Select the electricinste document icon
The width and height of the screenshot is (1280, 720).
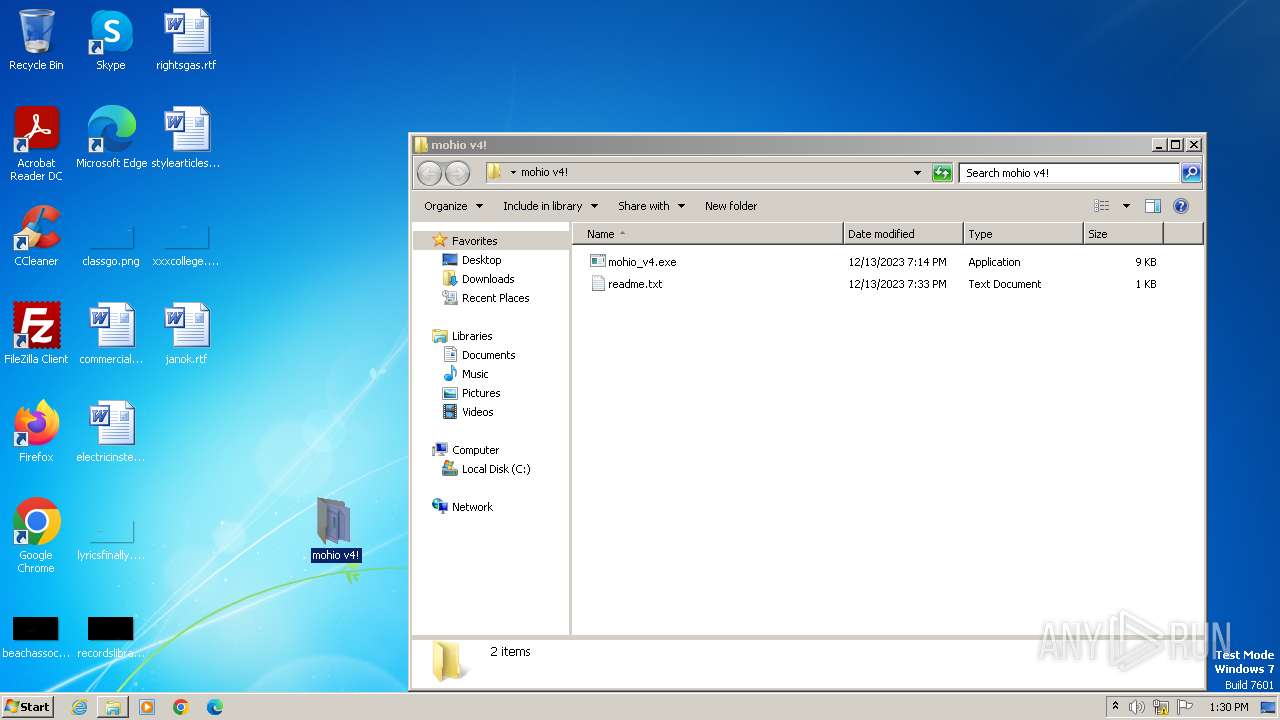pyautogui.click(x=111, y=431)
